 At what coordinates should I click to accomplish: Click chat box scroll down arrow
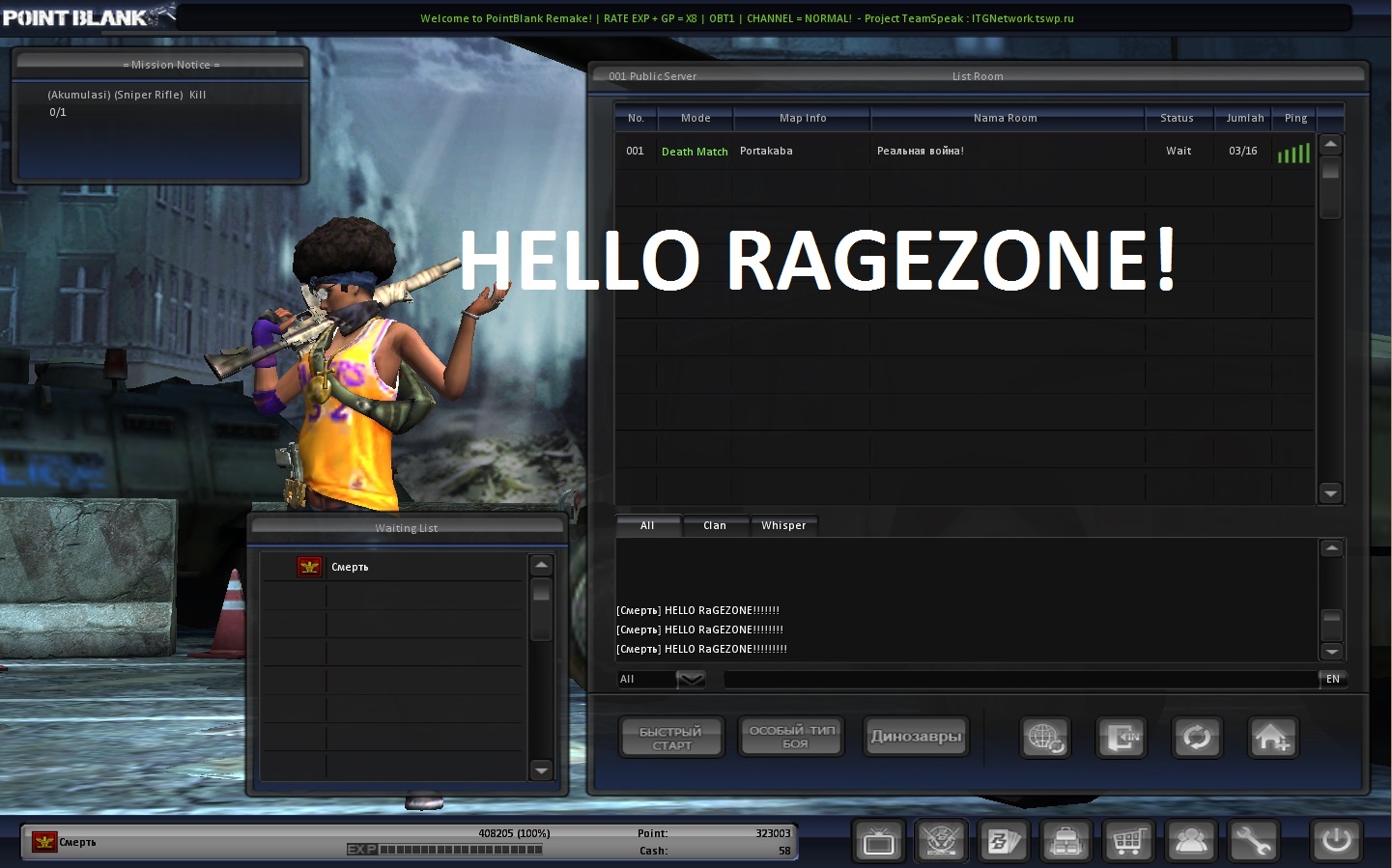pos(1332,652)
